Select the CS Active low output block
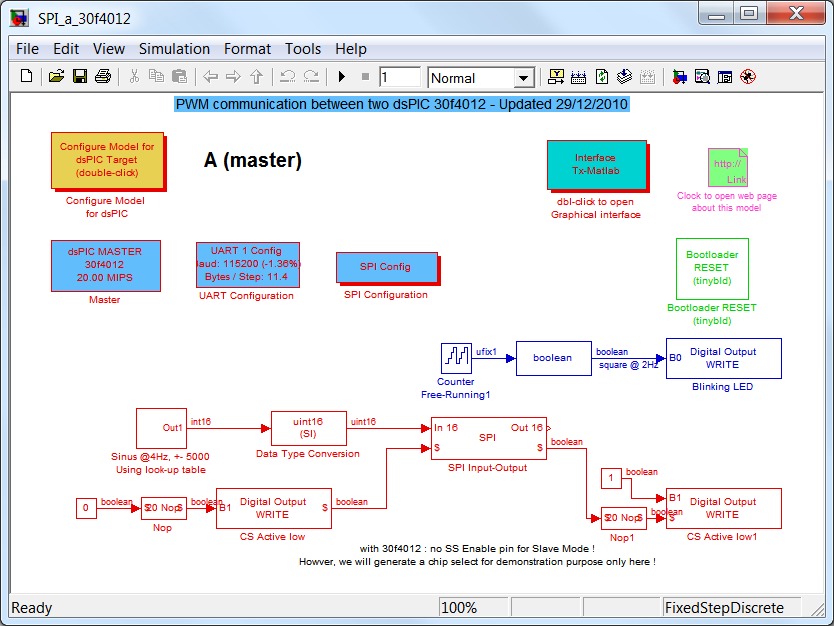834x626 pixels. [274, 508]
